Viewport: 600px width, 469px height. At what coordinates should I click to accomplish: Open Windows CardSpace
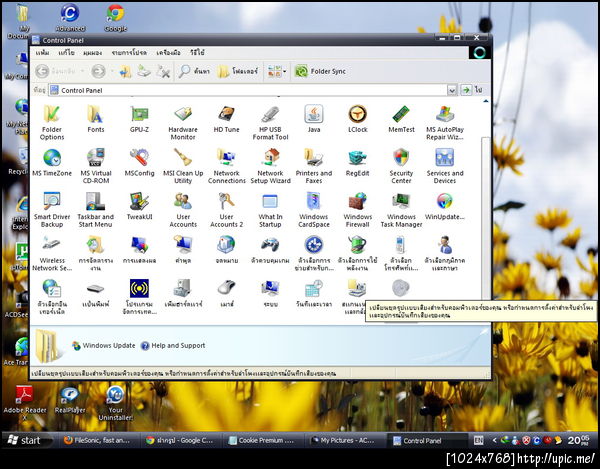pyautogui.click(x=314, y=210)
